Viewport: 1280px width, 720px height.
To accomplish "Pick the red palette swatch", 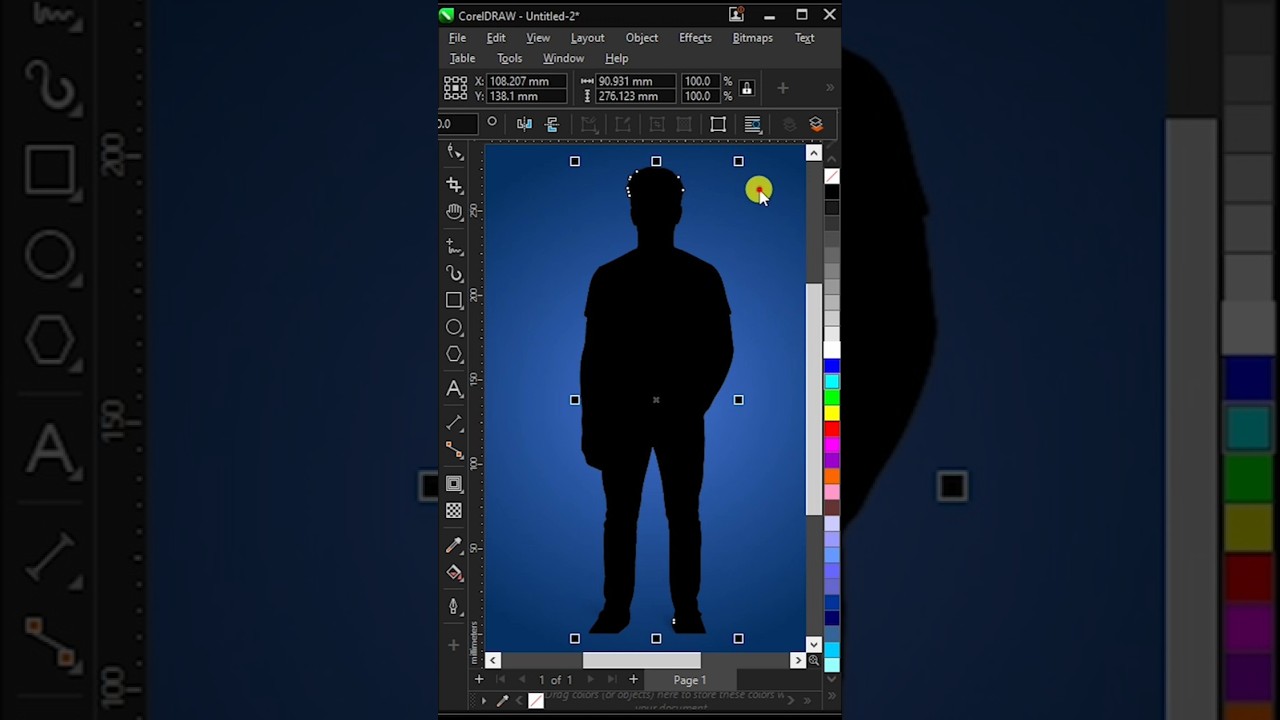I will 831,429.
